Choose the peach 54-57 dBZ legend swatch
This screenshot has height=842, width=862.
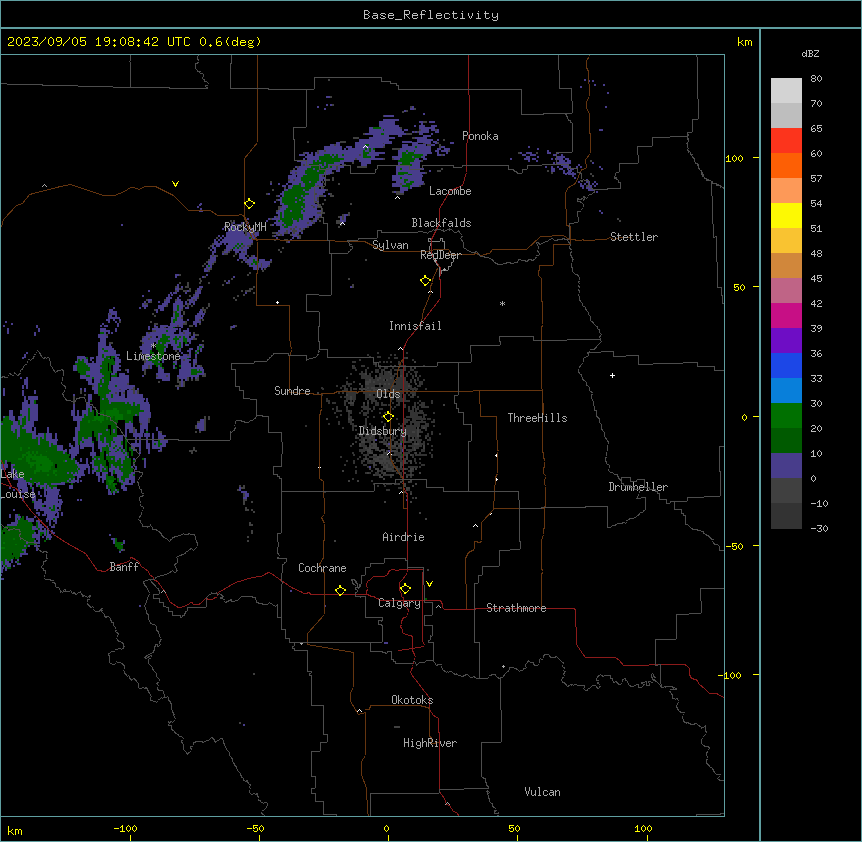click(x=786, y=190)
